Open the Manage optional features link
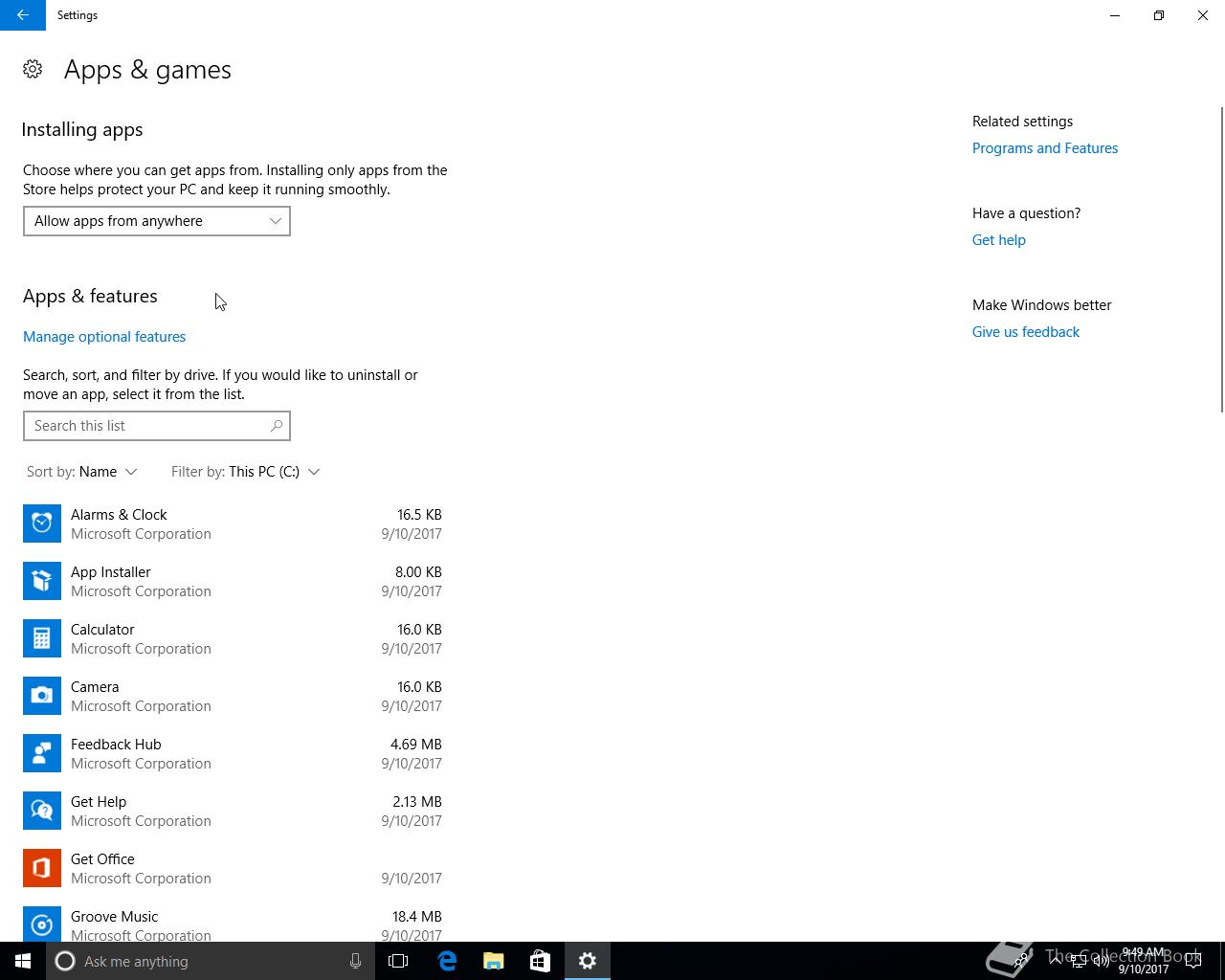Image resolution: width=1225 pixels, height=980 pixels. 104,337
